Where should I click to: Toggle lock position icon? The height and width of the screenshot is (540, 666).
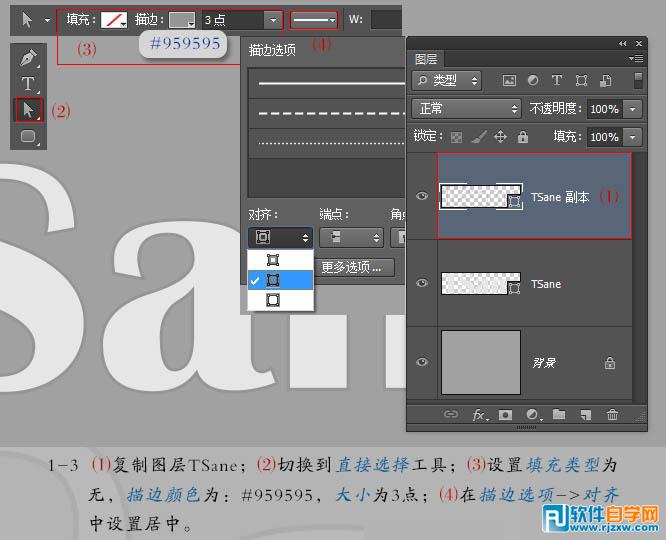point(500,137)
